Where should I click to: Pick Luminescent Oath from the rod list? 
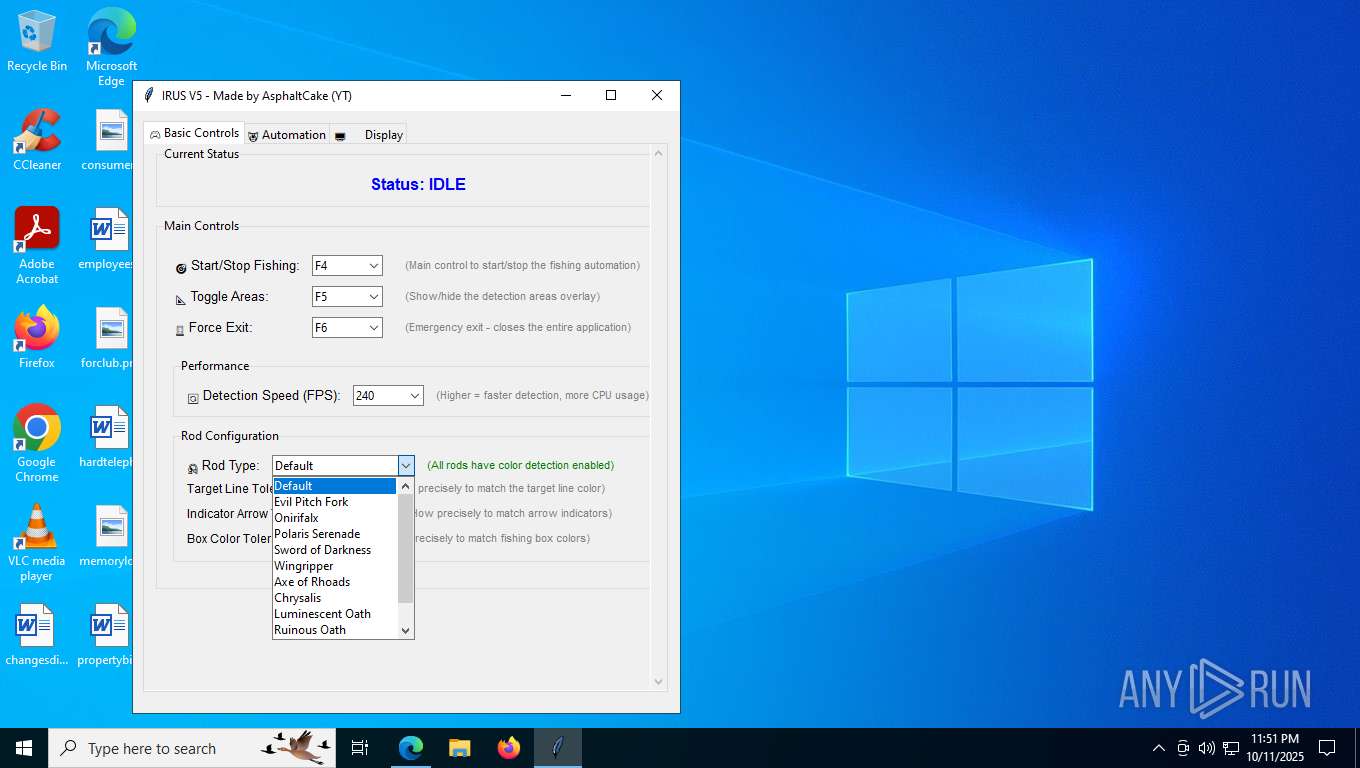click(x=323, y=614)
